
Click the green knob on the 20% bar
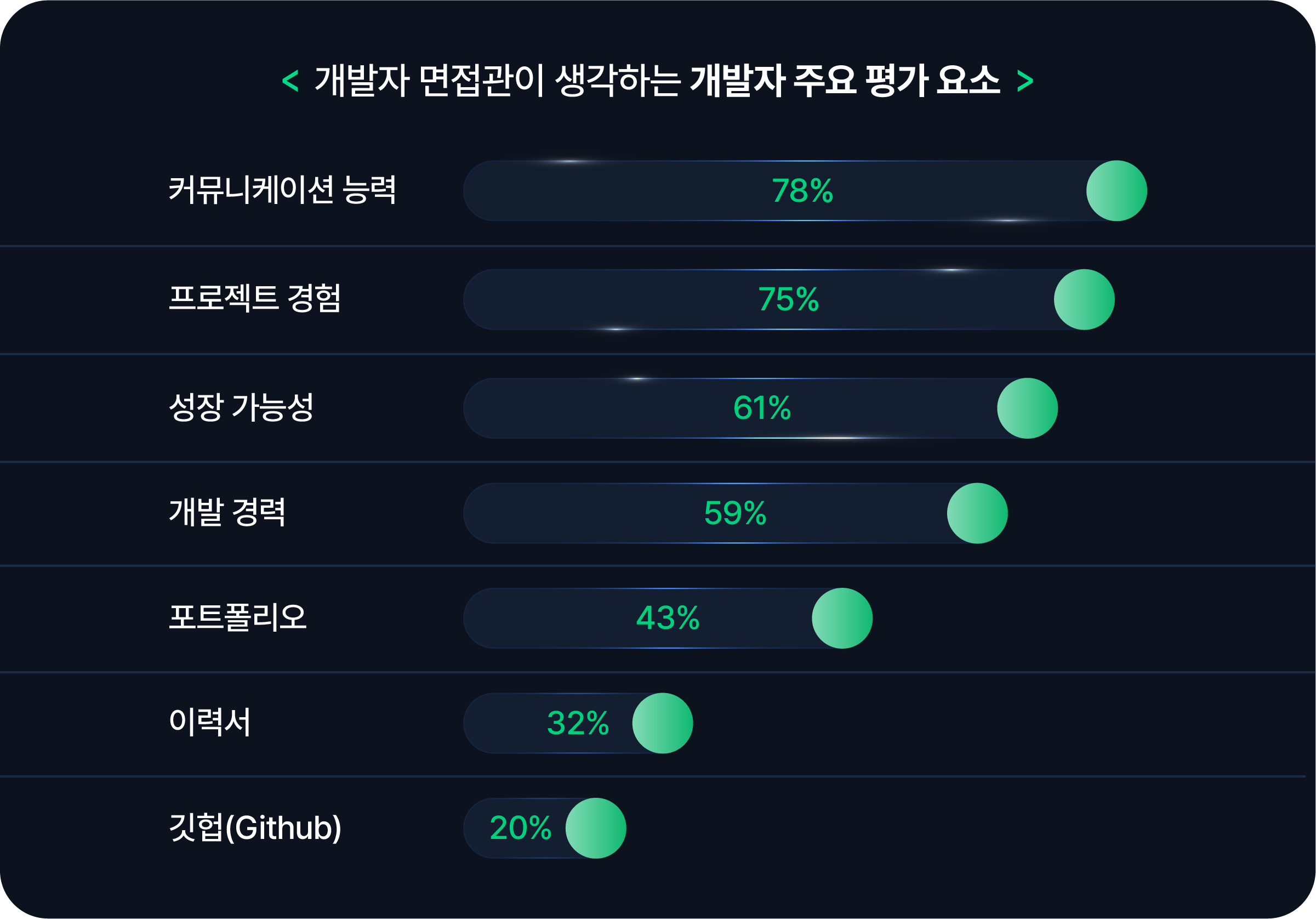[x=596, y=828]
